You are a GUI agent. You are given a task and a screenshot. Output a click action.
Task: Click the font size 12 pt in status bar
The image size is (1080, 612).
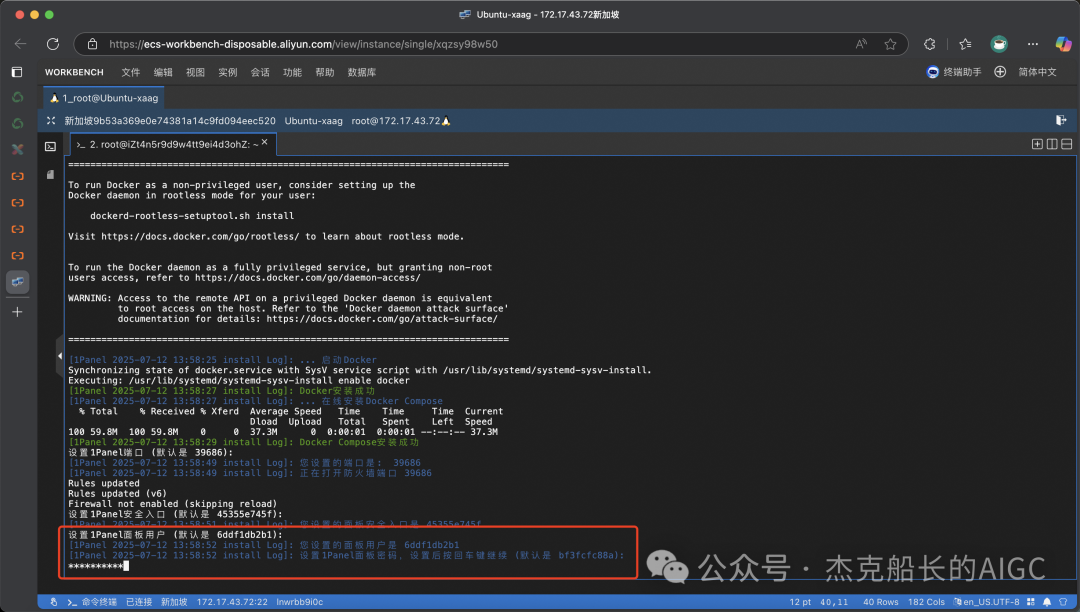pyautogui.click(x=800, y=602)
